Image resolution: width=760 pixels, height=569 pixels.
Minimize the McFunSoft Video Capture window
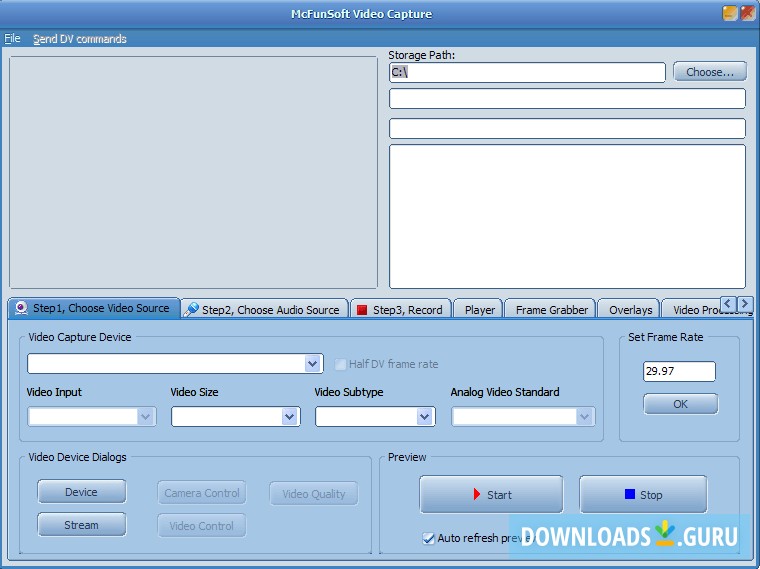(x=729, y=13)
